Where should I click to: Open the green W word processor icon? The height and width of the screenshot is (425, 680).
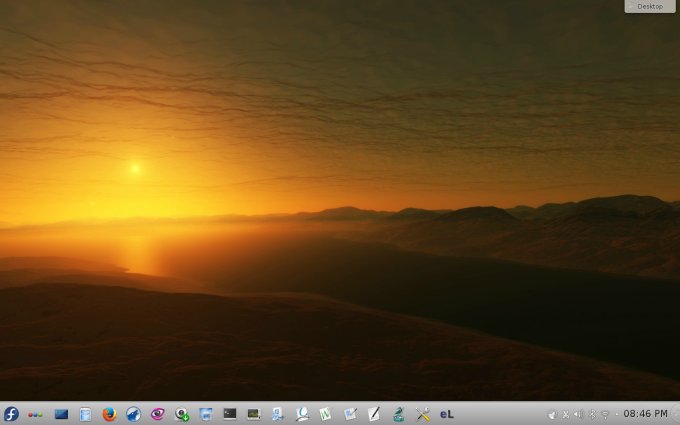pos(326,414)
